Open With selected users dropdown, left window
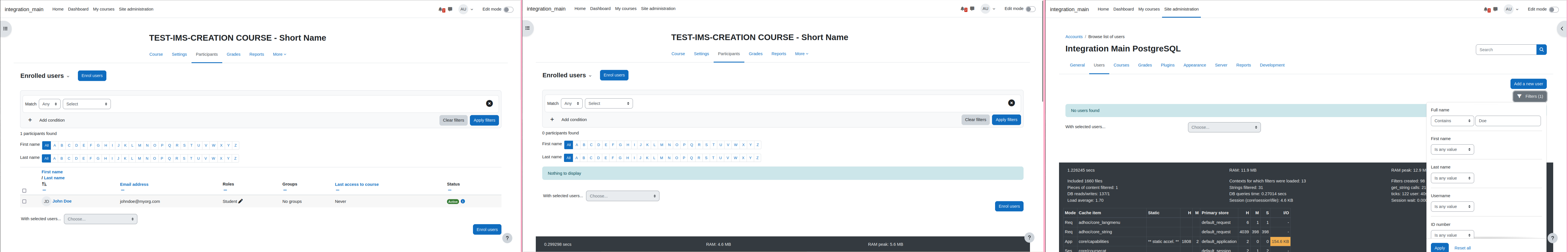Viewport: 1568px width, 252px height. [101, 219]
